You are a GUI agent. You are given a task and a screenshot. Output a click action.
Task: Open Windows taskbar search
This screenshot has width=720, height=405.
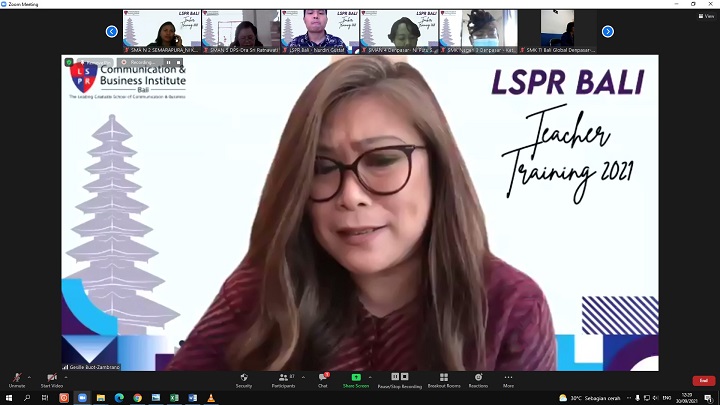click(27, 398)
